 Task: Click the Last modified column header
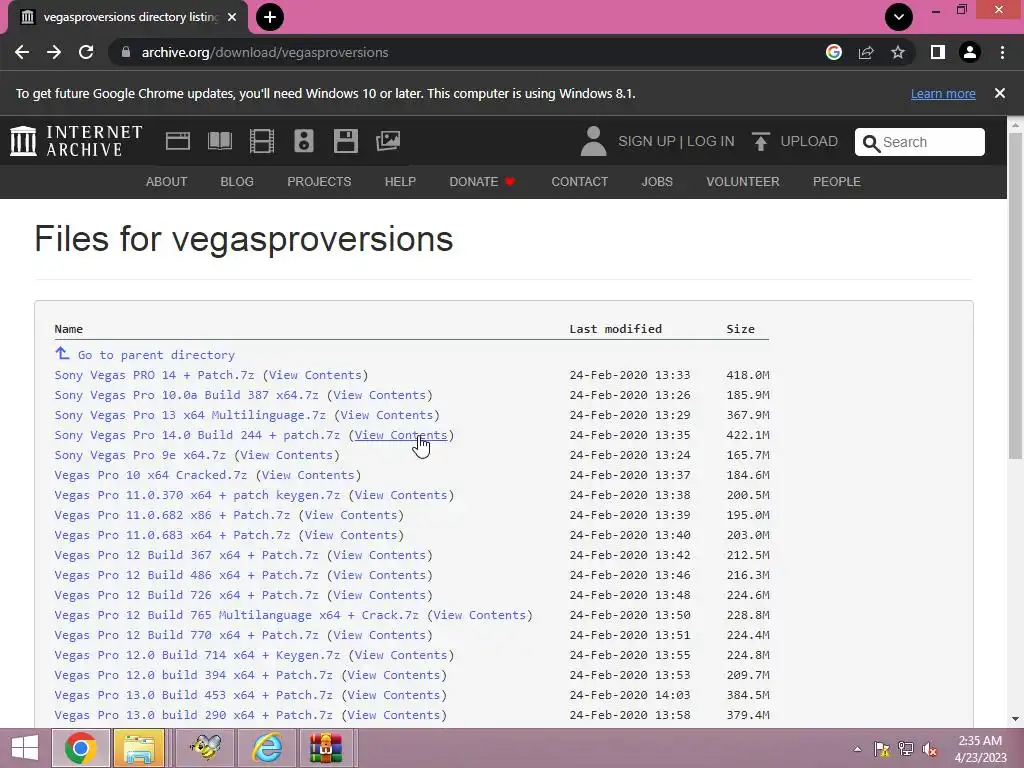615,328
